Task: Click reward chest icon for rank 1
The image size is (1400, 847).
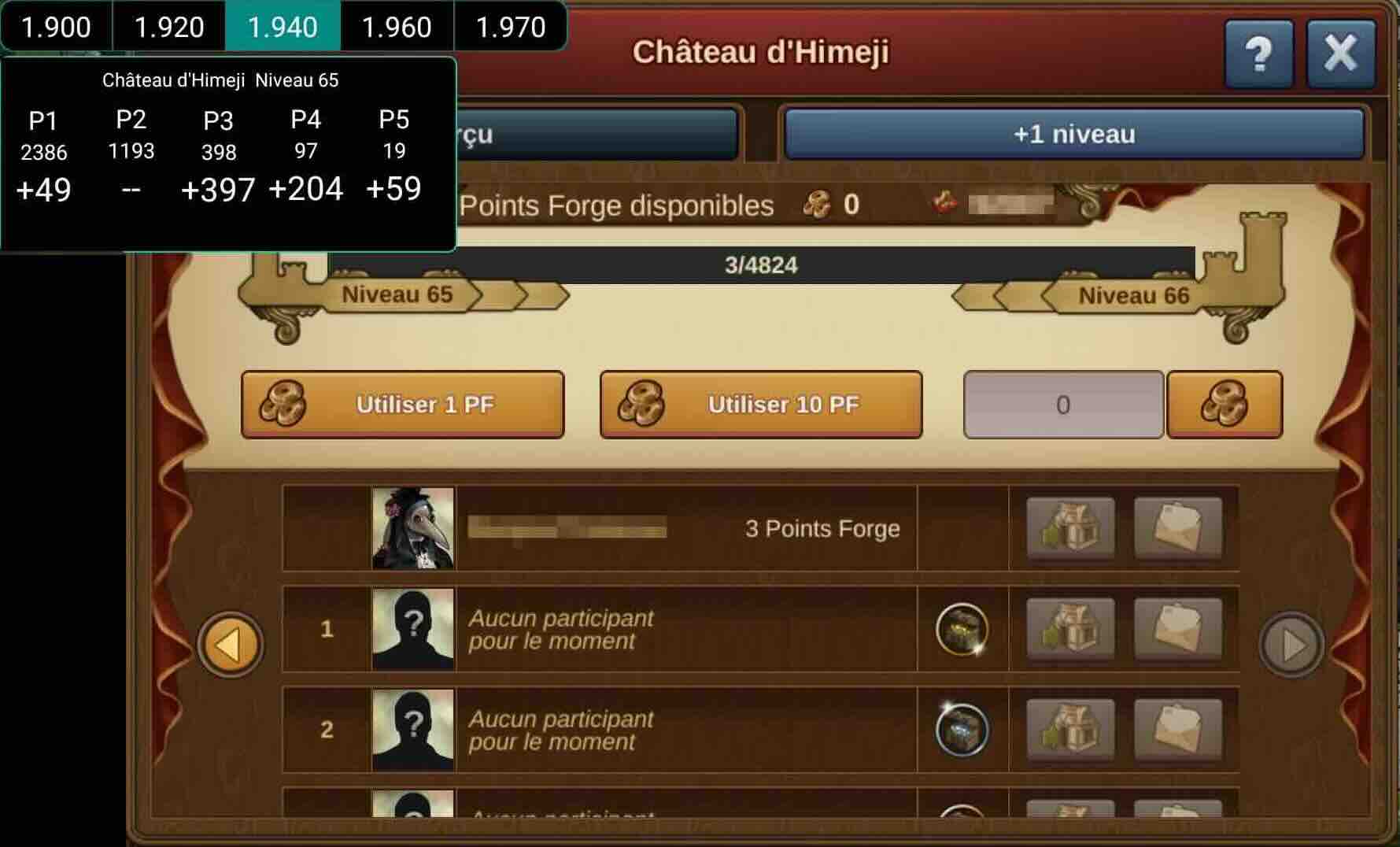Action: (962, 629)
